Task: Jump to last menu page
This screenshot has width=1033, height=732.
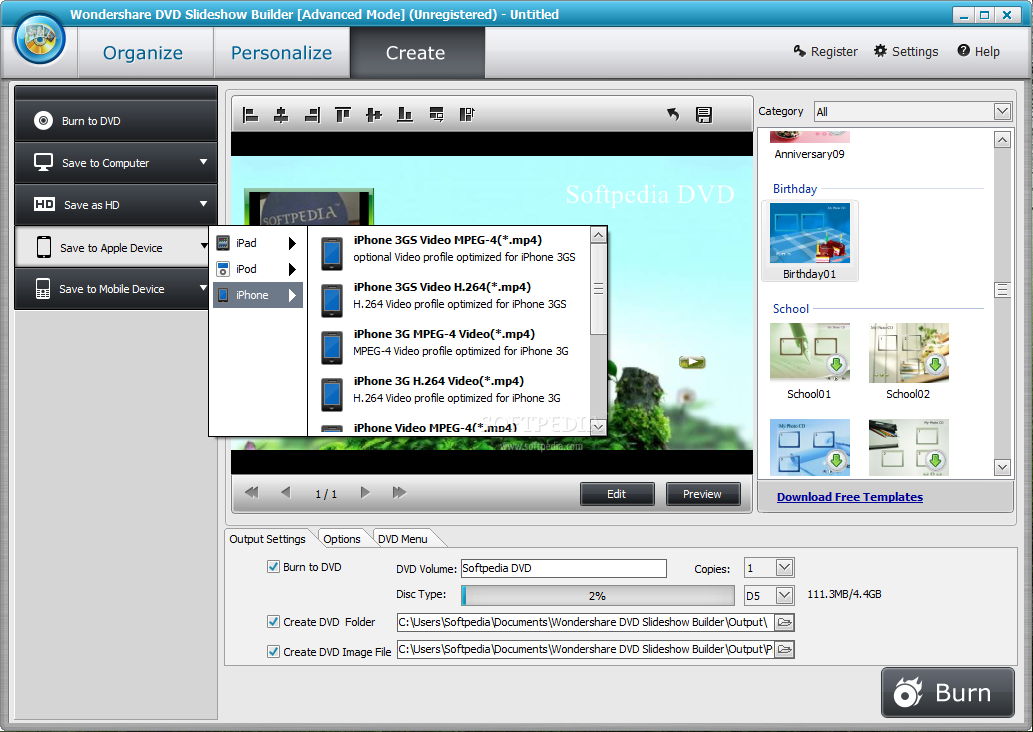Action: 399,492
